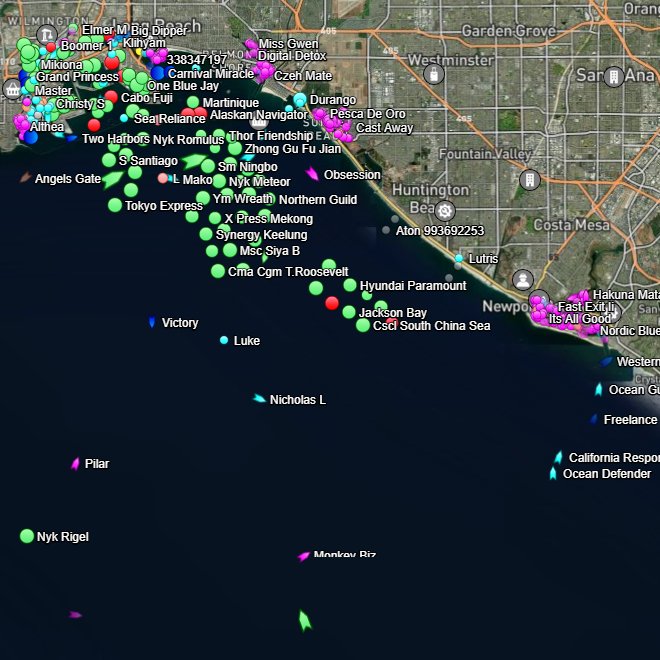
Task: Click the cyan California Responder vessel marker
Action: pos(559,457)
